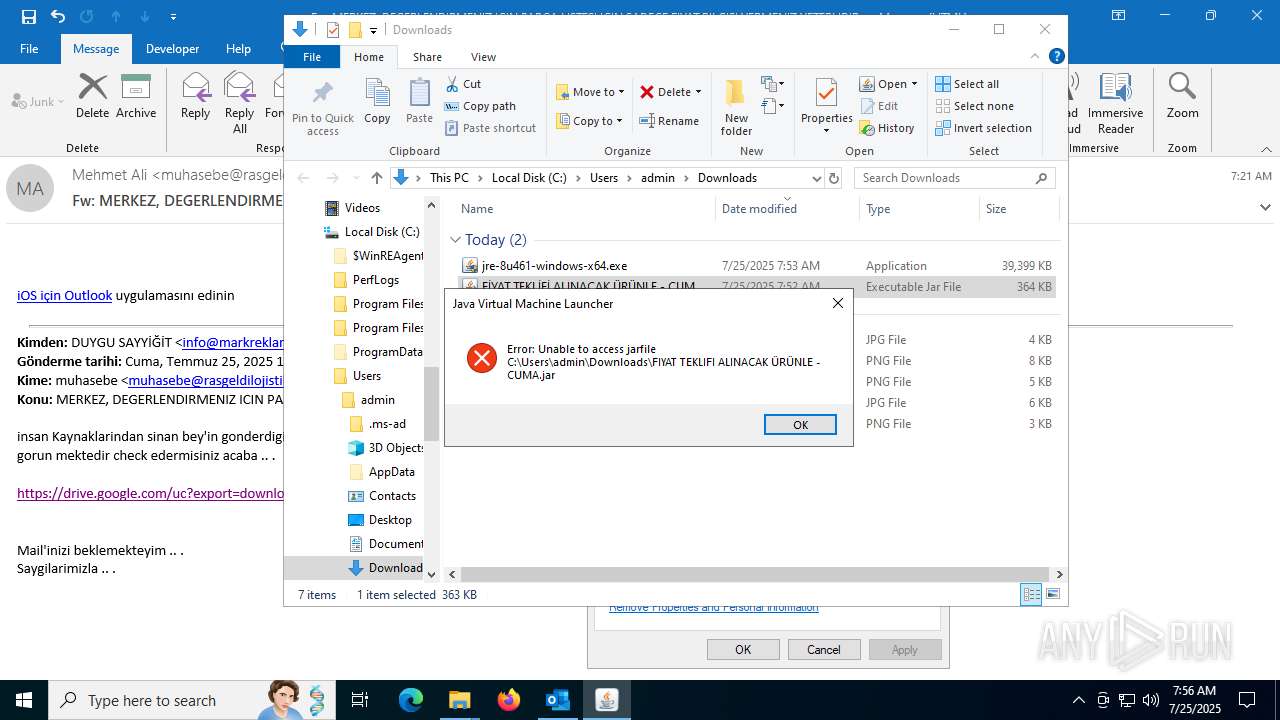Click Edit in the Open group

[x=879, y=106]
